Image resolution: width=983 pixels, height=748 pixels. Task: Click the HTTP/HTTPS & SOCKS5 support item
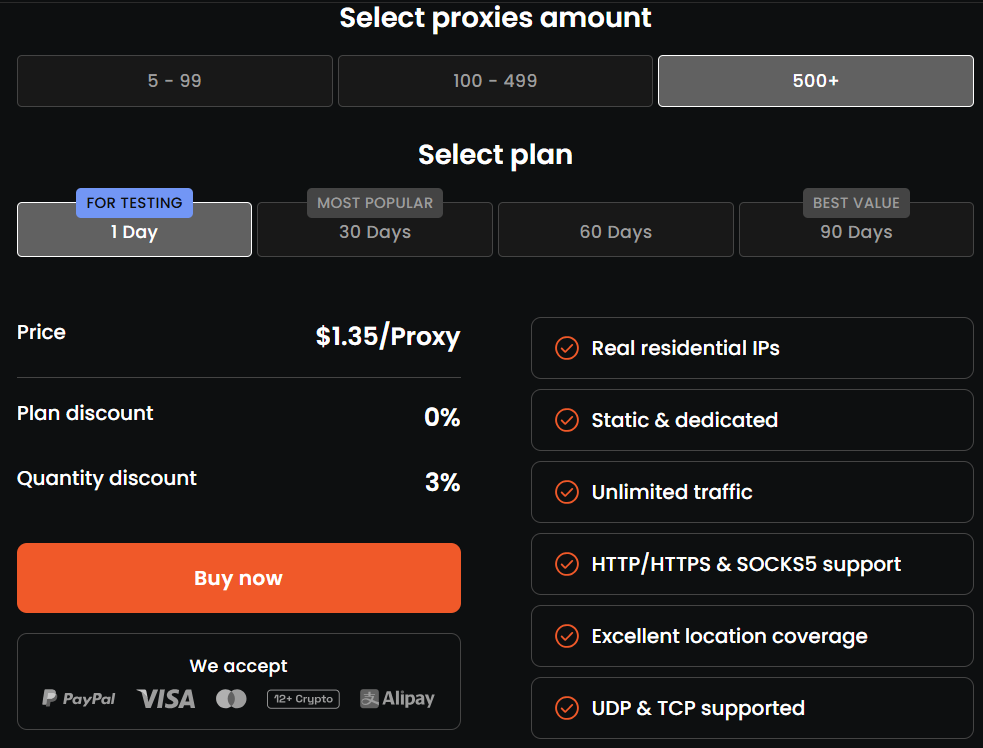[752, 564]
